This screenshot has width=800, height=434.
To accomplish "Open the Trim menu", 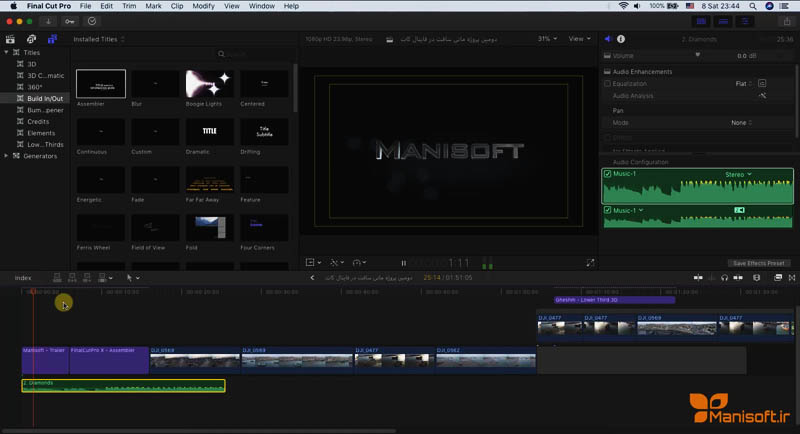I will pyautogui.click(x=129, y=6).
